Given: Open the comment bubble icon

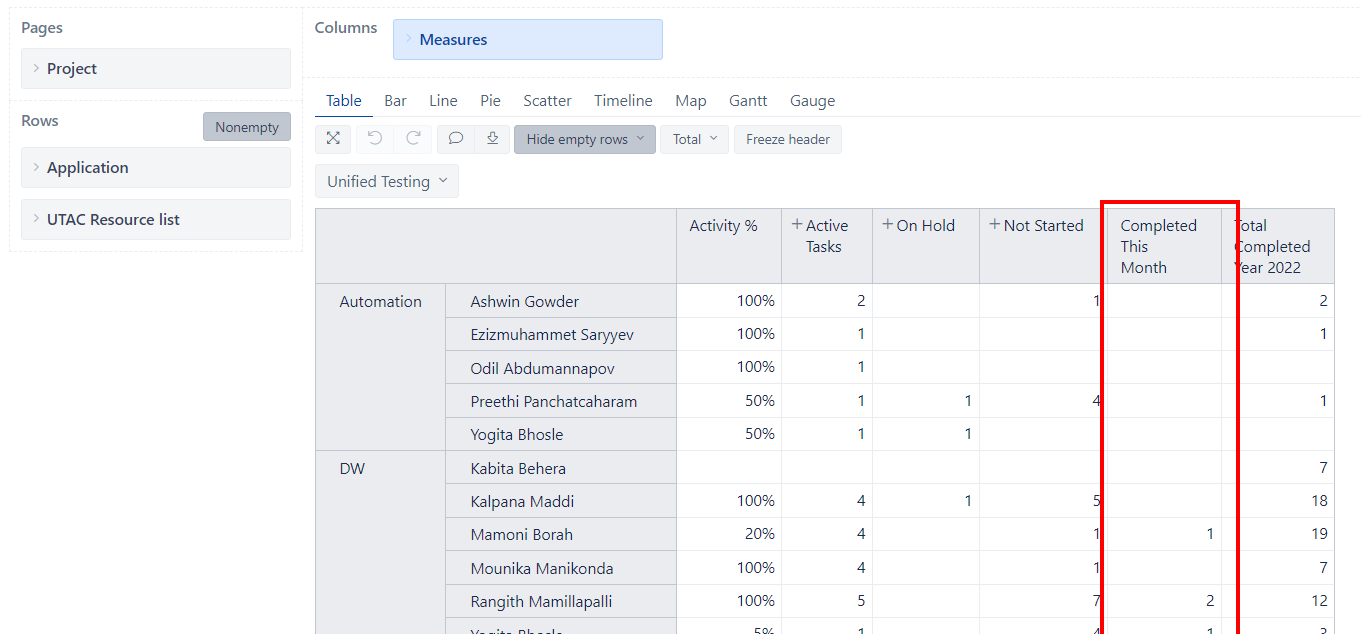Looking at the screenshot, I should coord(455,139).
